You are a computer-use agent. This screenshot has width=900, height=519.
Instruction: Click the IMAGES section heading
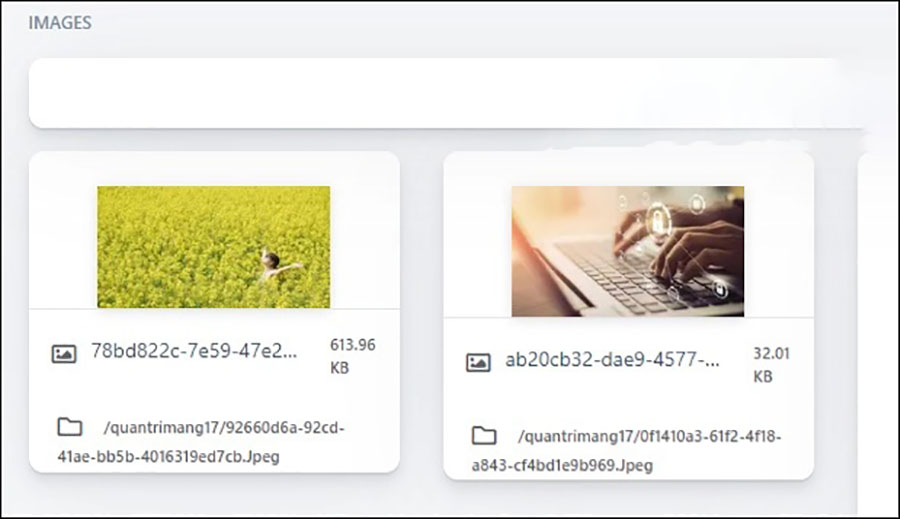click(60, 23)
